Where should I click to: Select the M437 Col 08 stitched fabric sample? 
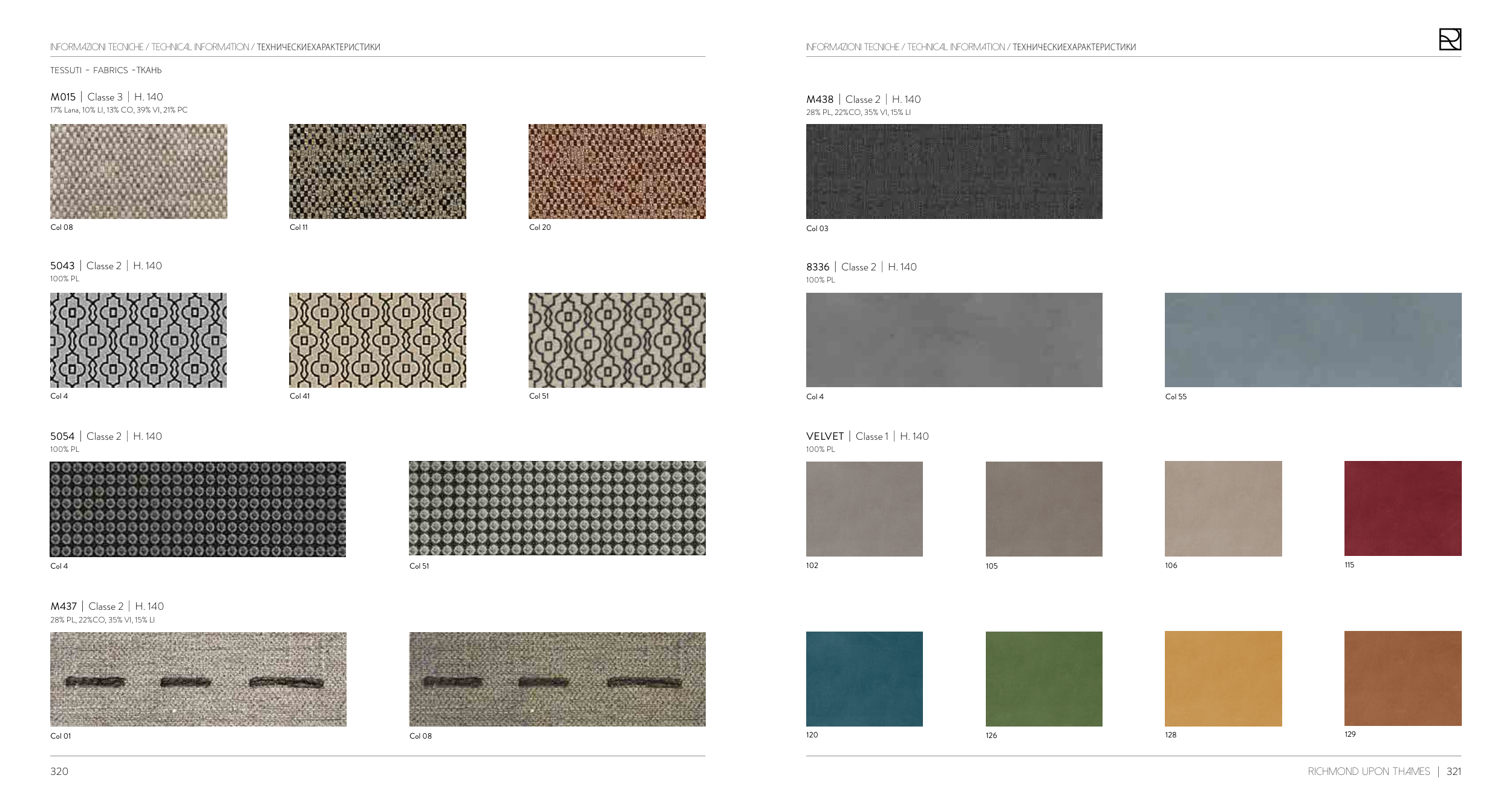[x=557, y=679]
